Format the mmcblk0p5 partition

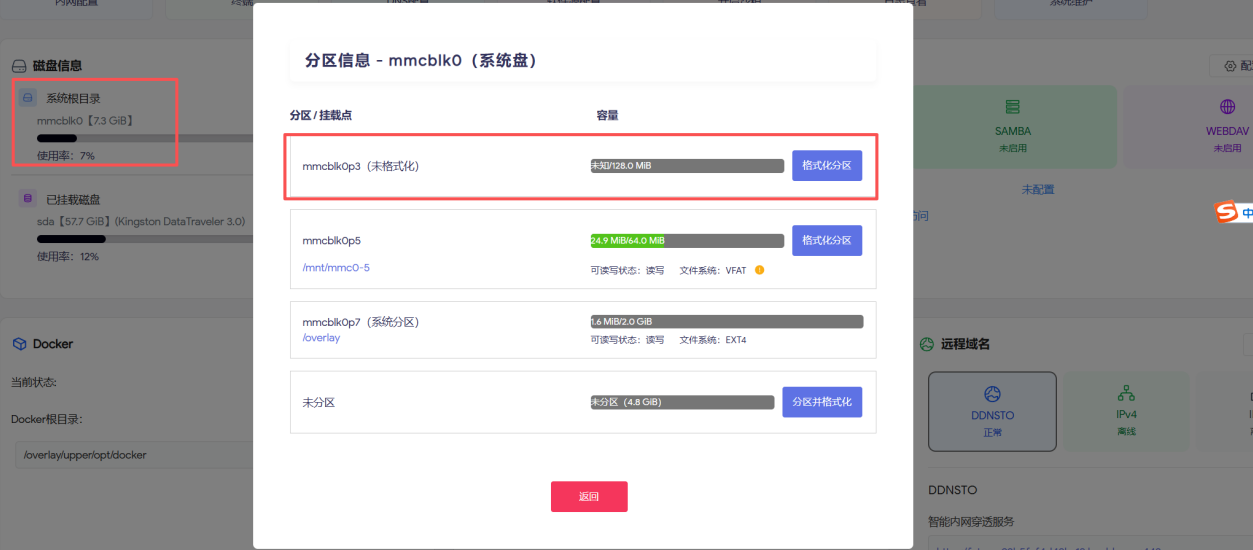point(826,240)
